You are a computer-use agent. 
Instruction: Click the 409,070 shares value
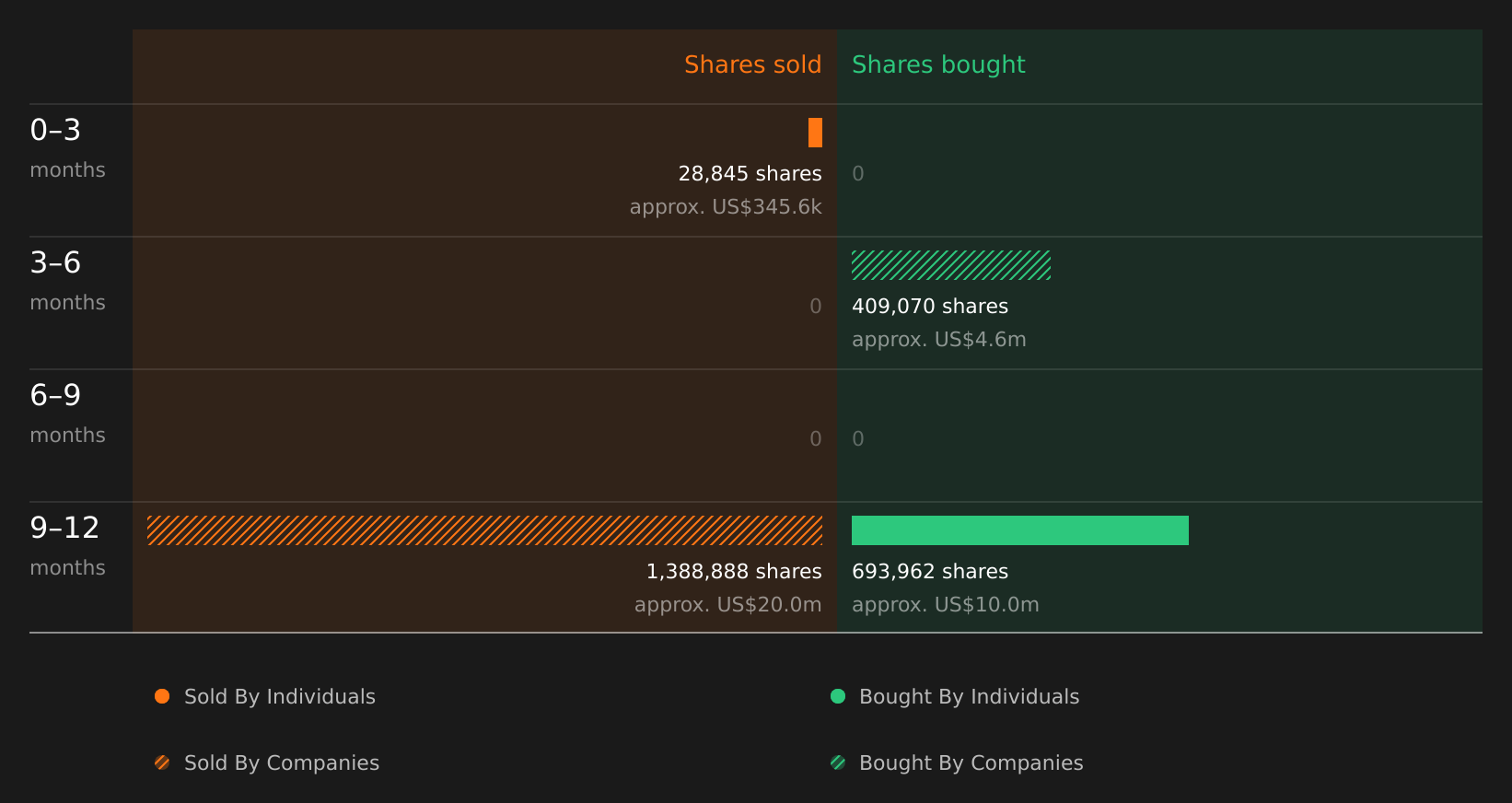[930, 307]
